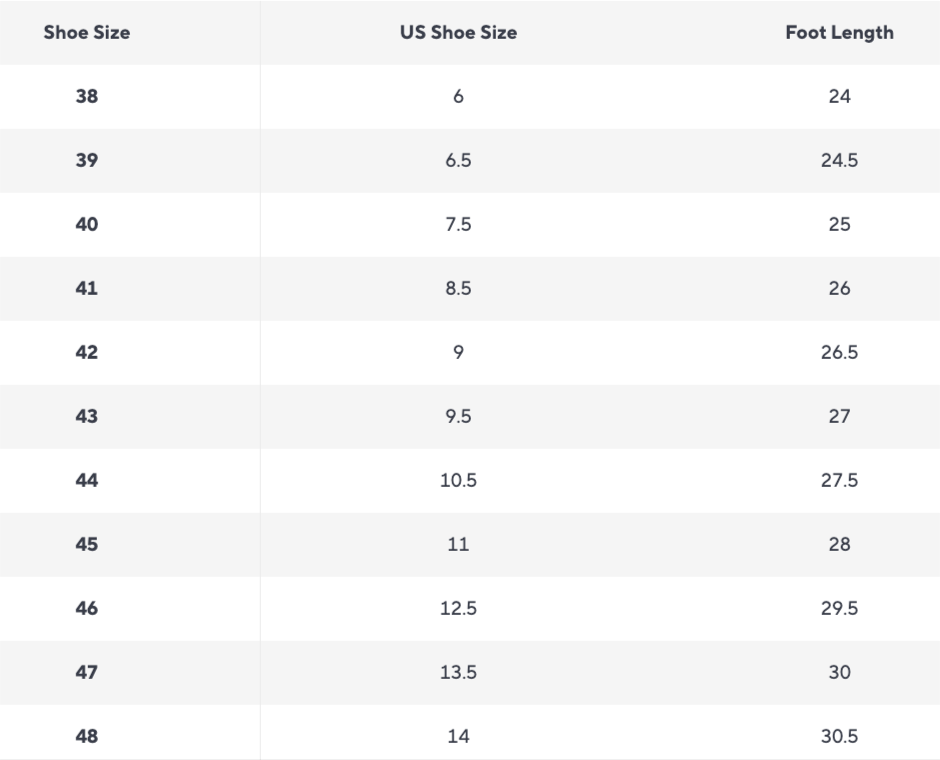
Task: Select foot length 26.5 value
Action: [839, 353]
